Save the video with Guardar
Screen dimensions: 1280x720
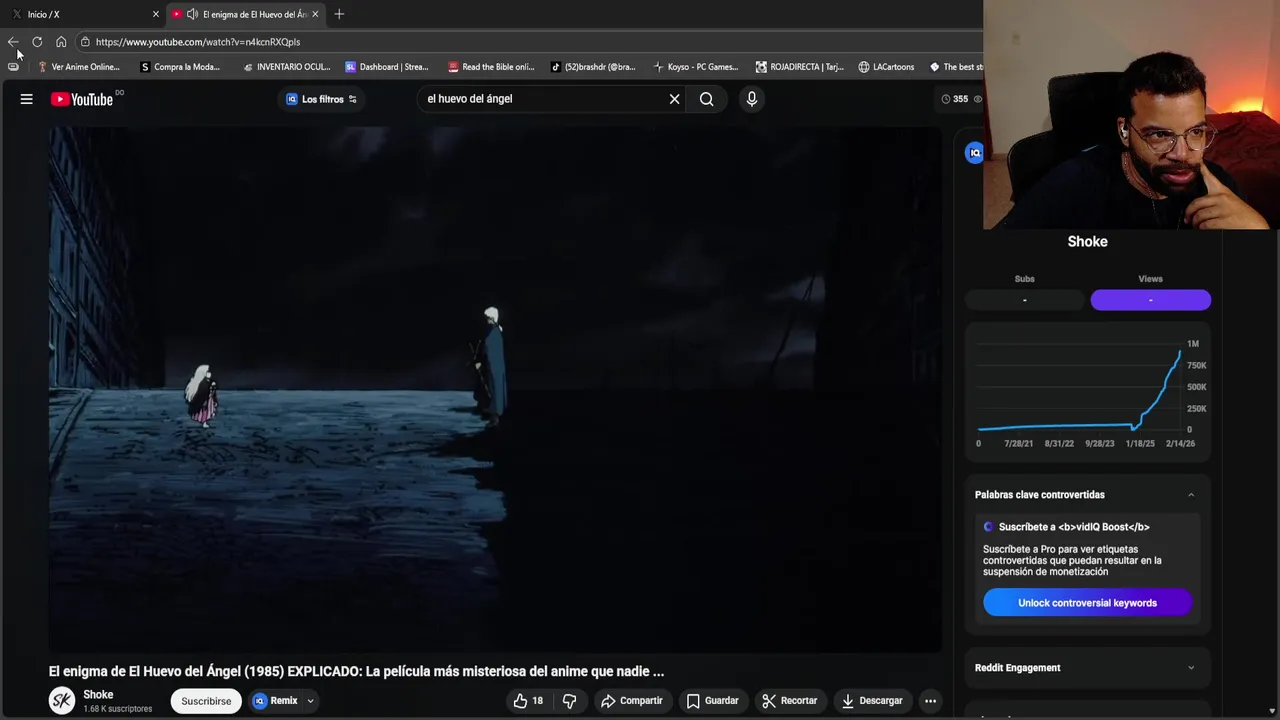[x=712, y=701]
